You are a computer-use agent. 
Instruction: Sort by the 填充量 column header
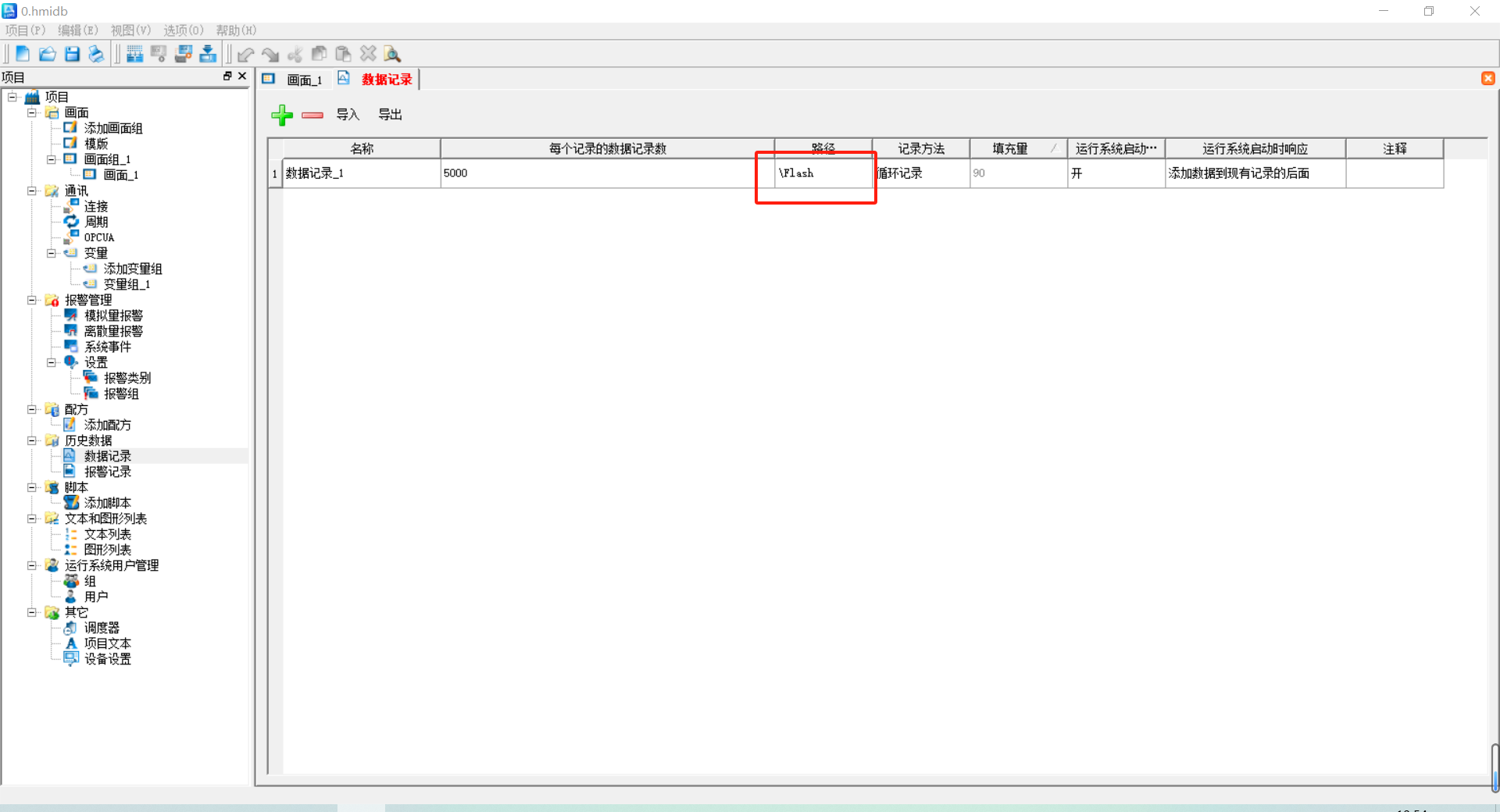pos(1019,148)
